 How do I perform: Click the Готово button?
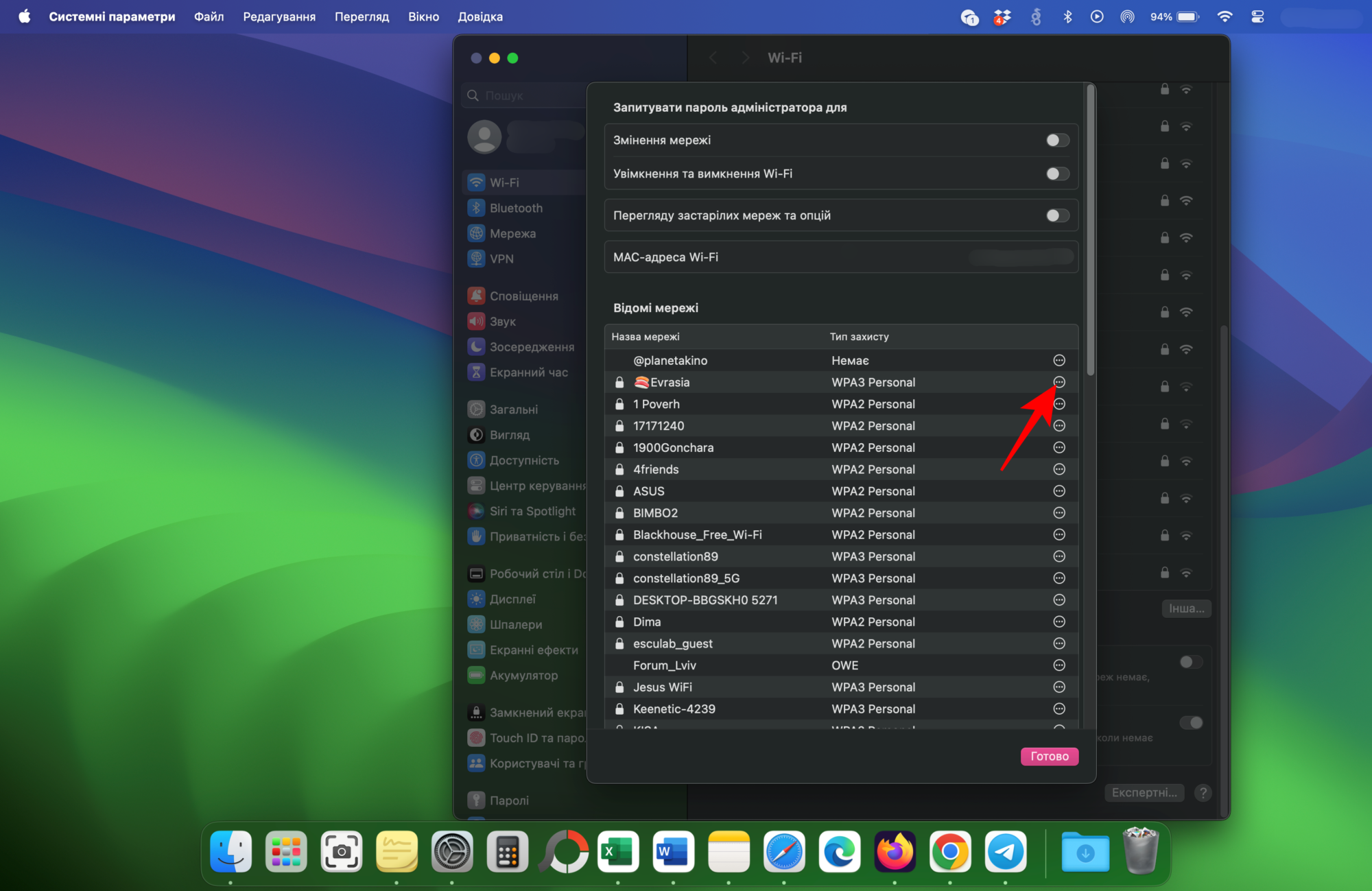click(1049, 756)
